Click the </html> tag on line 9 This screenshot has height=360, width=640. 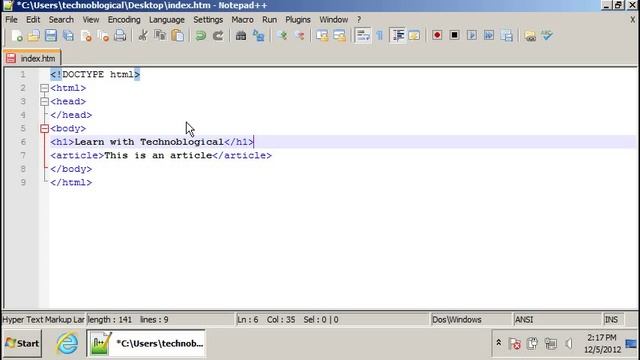[x=71, y=182]
